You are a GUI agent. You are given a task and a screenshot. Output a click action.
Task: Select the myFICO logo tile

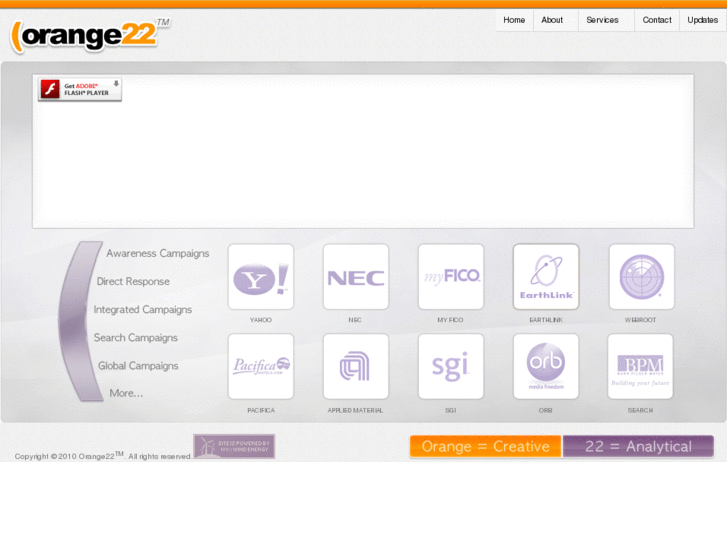(451, 277)
